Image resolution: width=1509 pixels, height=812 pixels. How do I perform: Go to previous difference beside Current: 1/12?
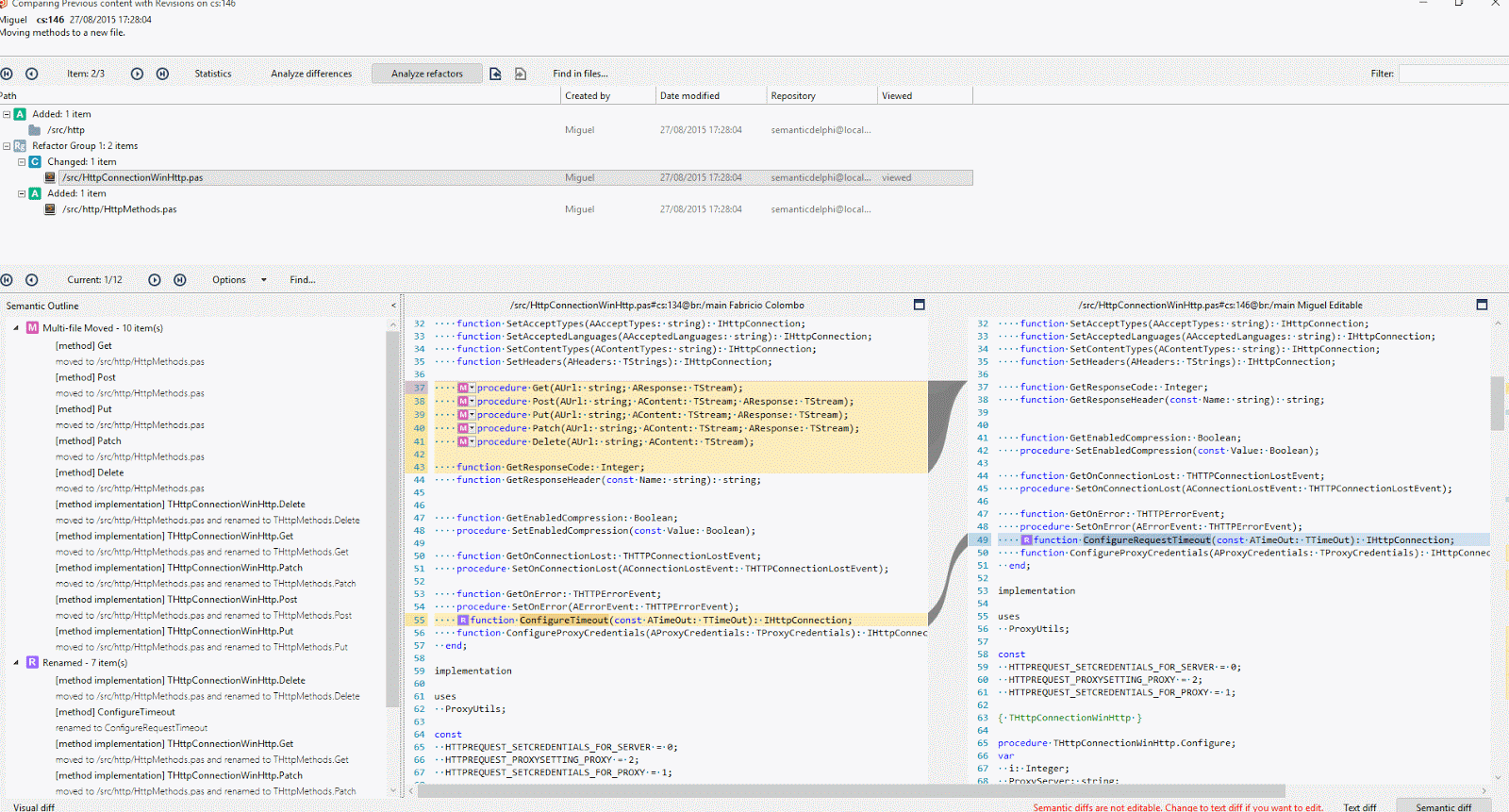coord(32,280)
